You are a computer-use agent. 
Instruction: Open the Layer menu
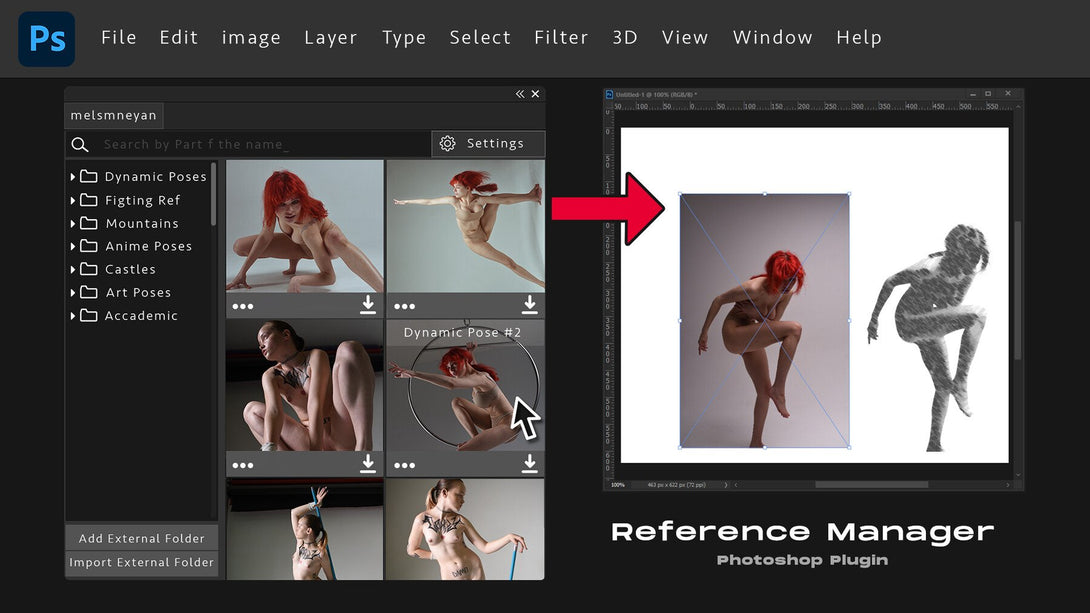pos(331,38)
